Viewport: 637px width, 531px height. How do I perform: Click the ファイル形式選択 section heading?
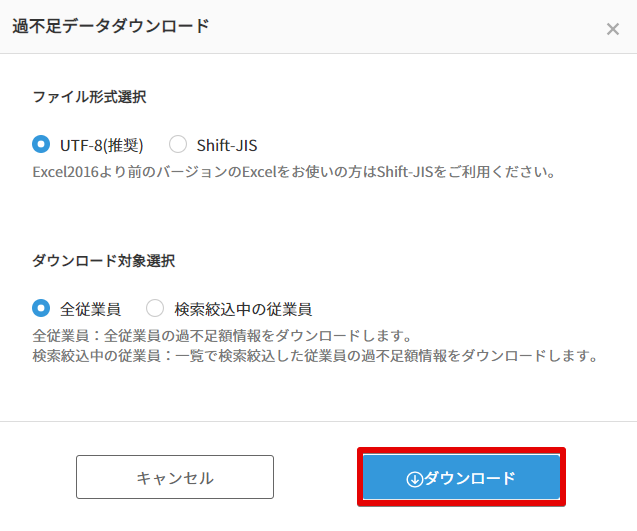pyautogui.click(x=89, y=97)
